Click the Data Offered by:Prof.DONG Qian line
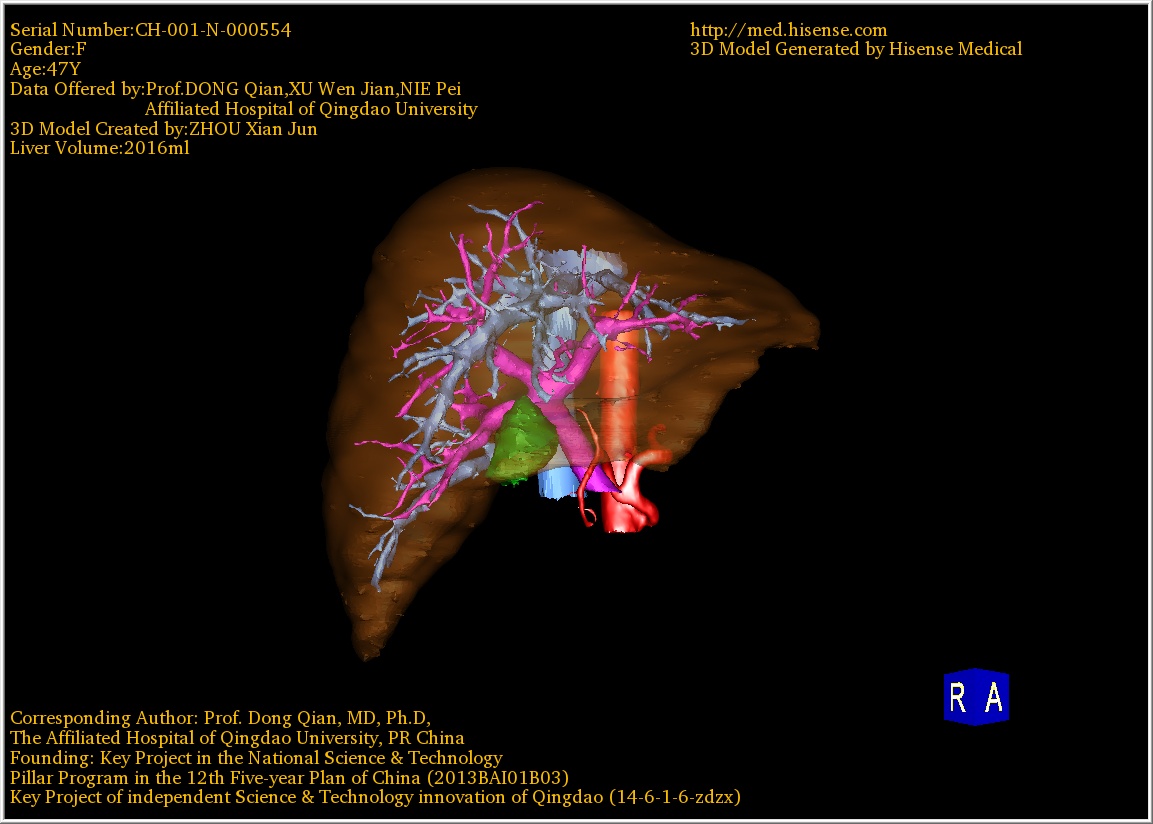The image size is (1153, 824). (x=235, y=89)
